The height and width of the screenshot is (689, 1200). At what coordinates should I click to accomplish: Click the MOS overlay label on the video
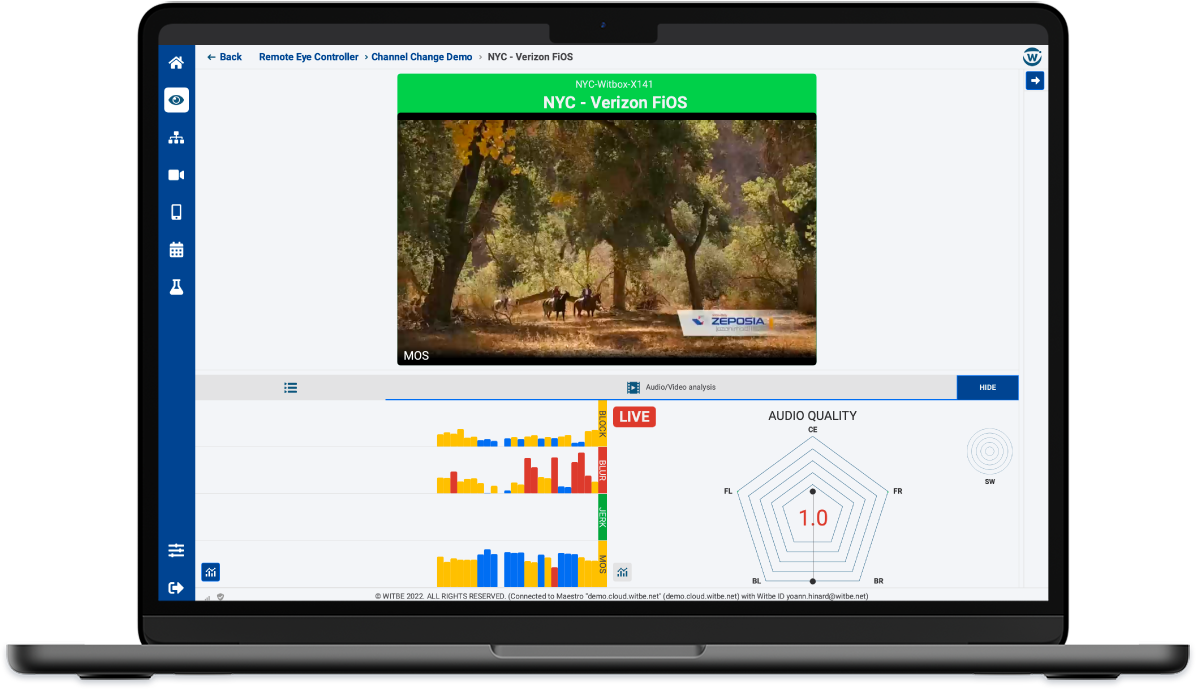[x=416, y=355]
